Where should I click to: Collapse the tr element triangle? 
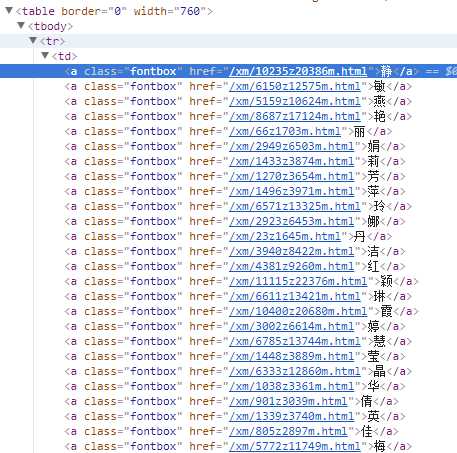(33, 41)
